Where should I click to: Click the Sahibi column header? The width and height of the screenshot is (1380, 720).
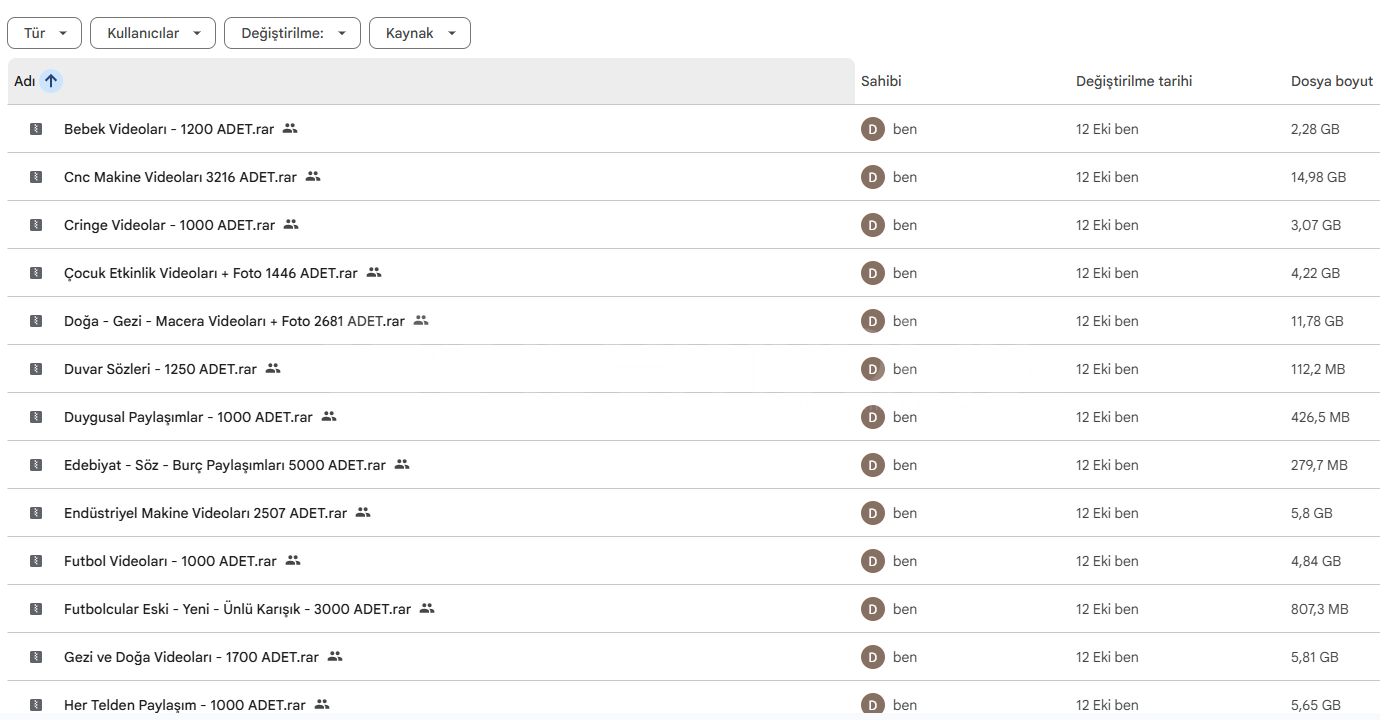[x=881, y=81]
